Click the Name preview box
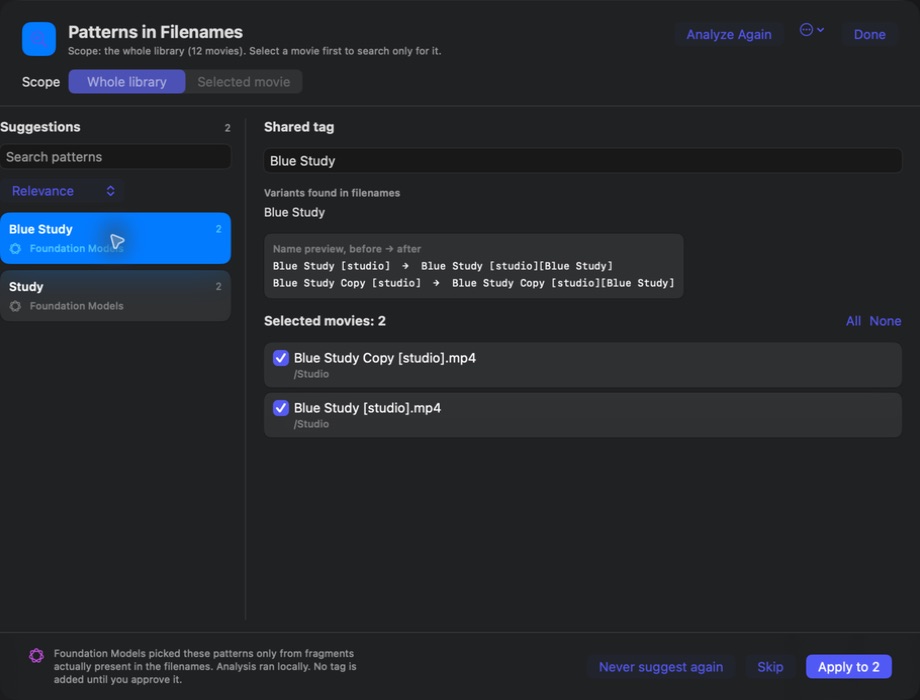The height and width of the screenshot is (700, 920). point(473,266)
